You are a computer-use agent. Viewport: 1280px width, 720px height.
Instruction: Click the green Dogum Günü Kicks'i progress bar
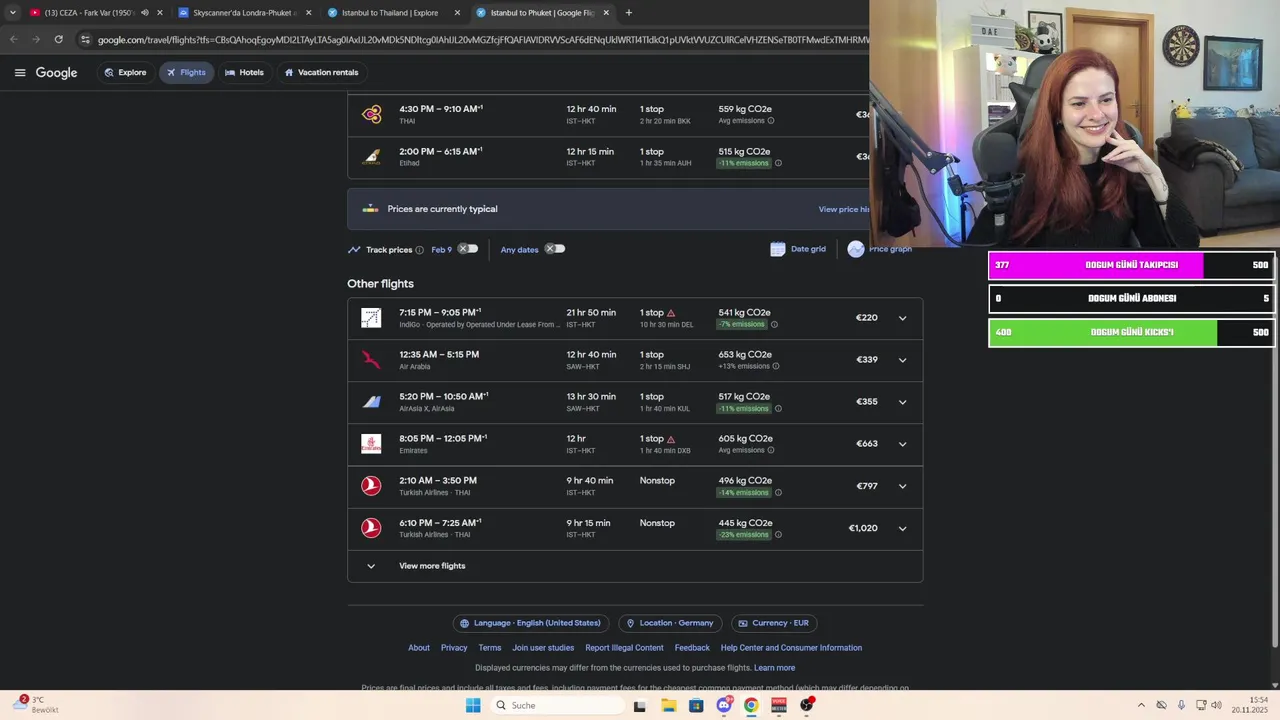click(x=1132, y=332)
